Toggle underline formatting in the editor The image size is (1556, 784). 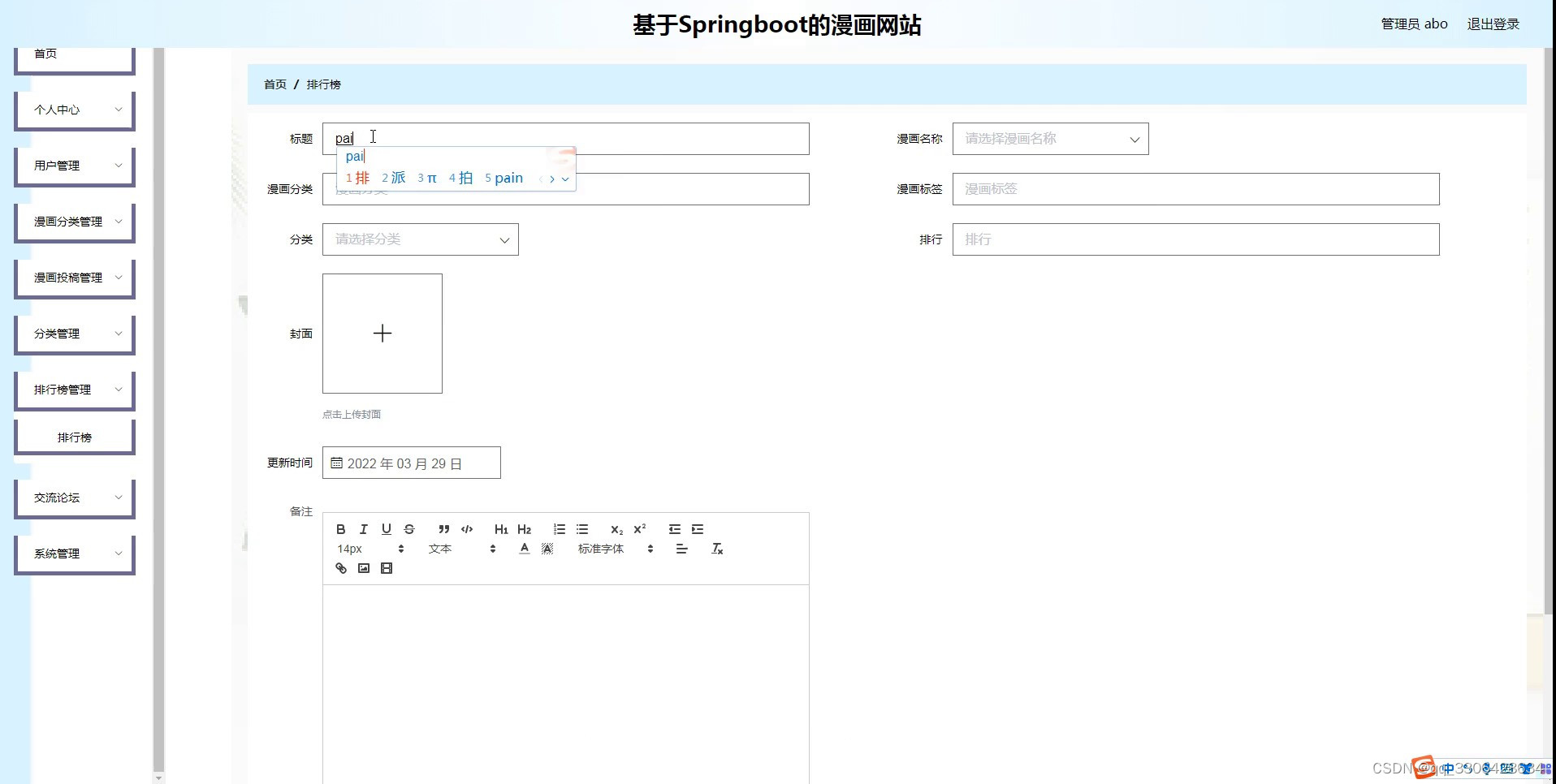point(387,529)
